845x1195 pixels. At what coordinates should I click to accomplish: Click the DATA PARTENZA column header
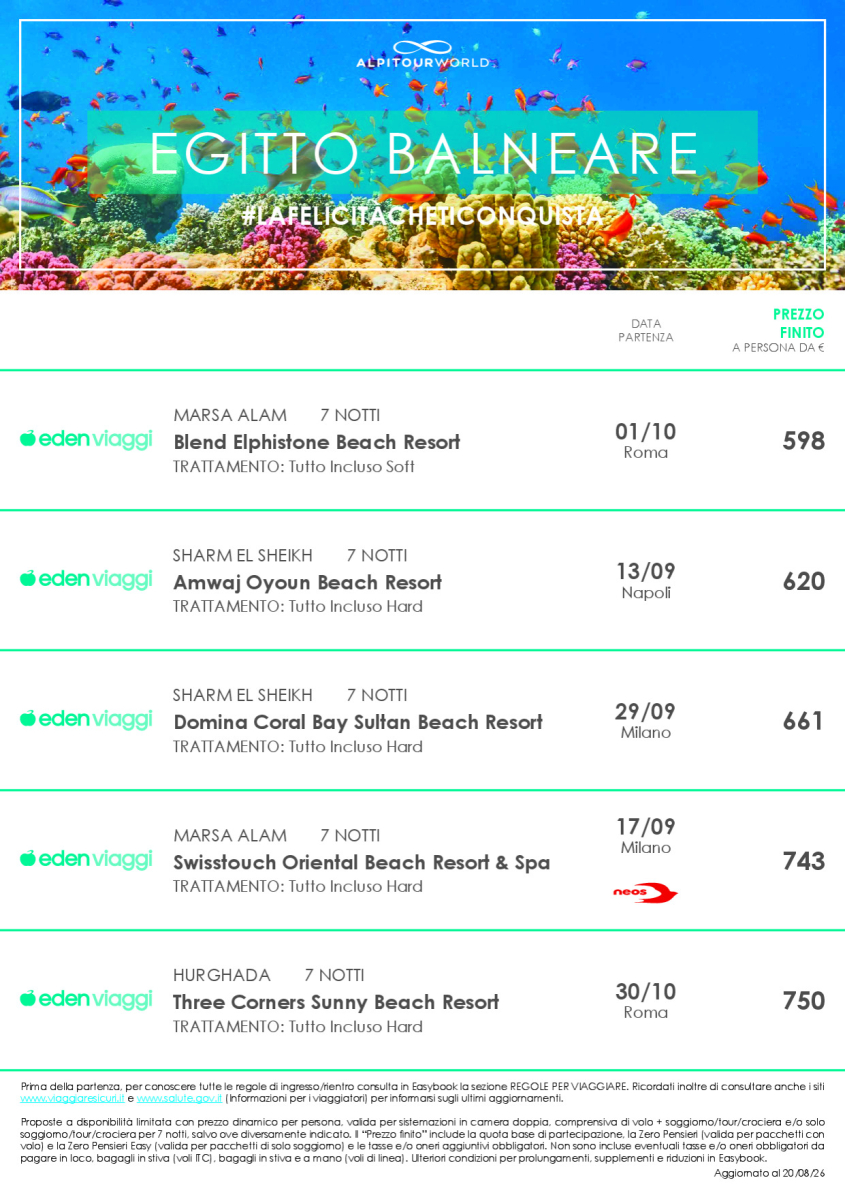click(645, 330)
